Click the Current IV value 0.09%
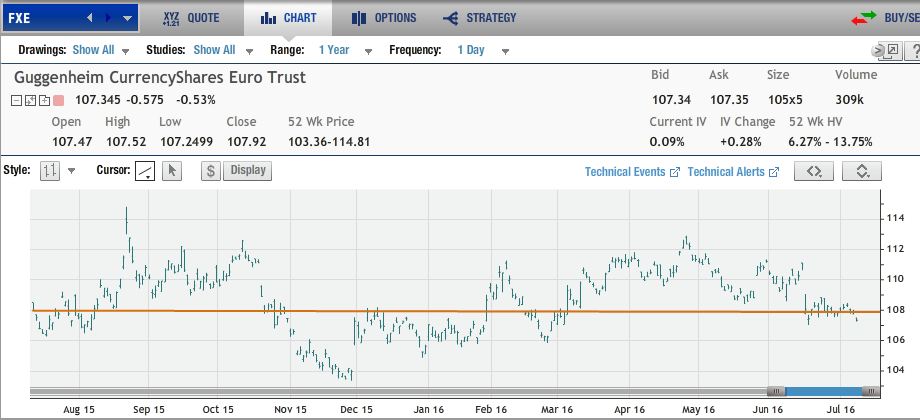Screen dimensions: 920x420 coord(667,142)
